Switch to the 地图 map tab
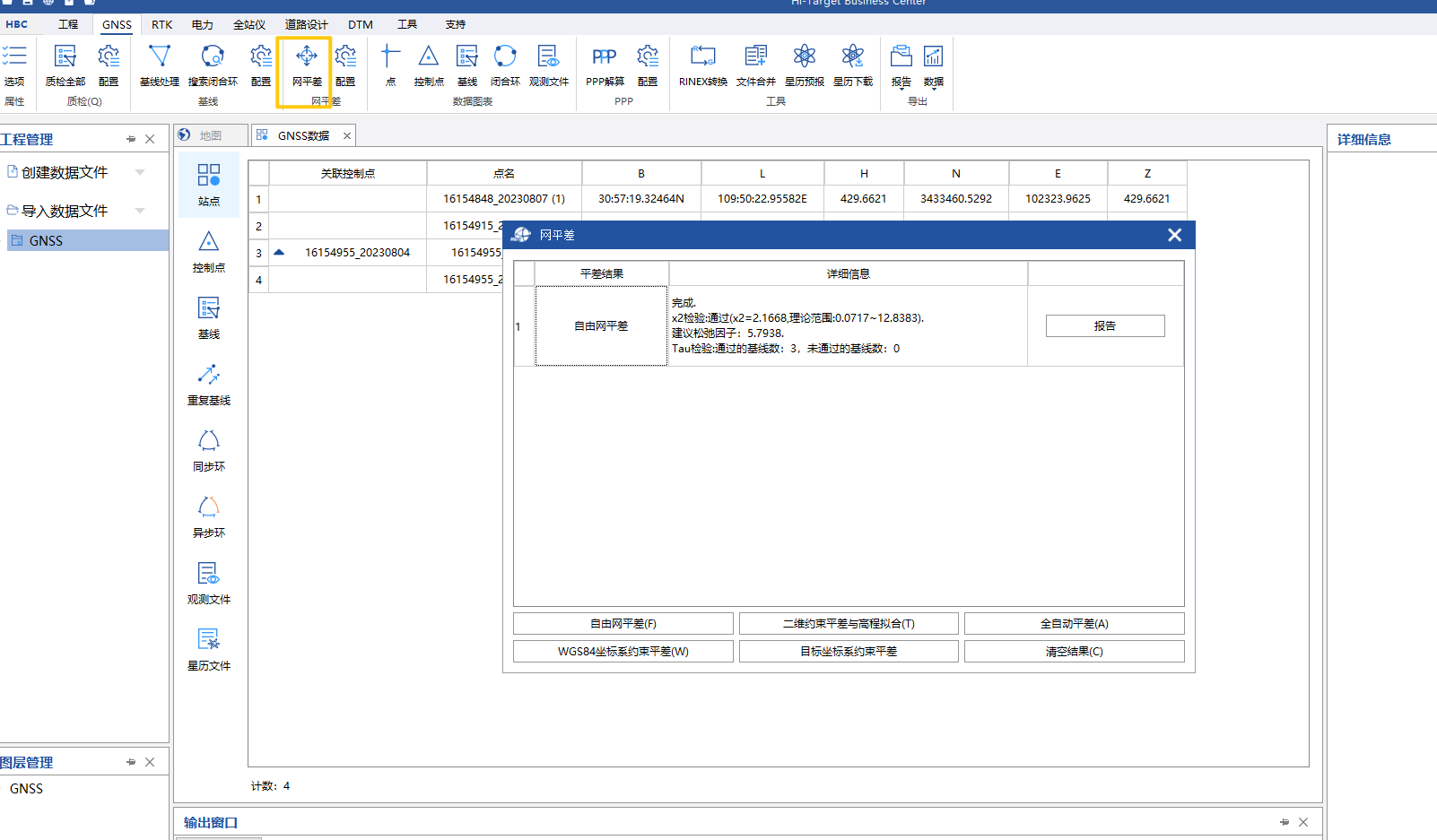The width and height of the screenshot is (1437, 840). click(210, 135)
